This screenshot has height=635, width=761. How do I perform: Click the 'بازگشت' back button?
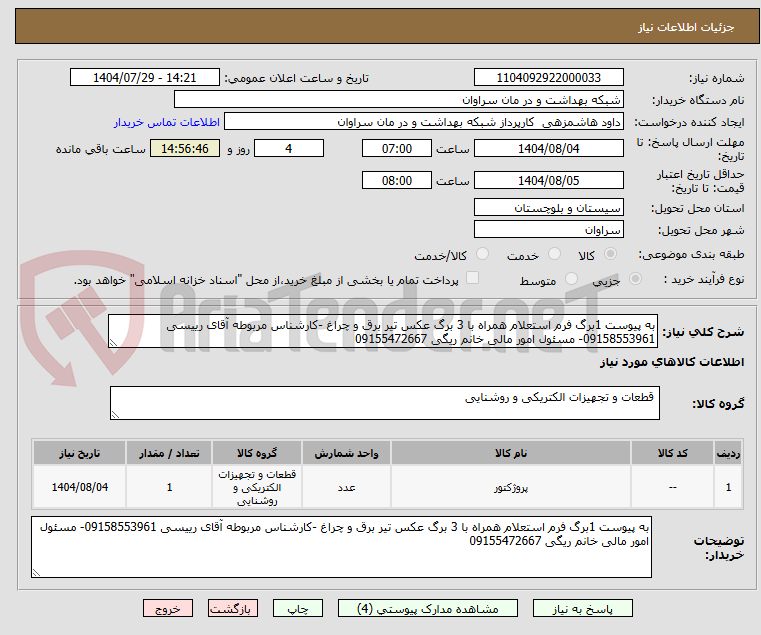click(x=233, y=608)
